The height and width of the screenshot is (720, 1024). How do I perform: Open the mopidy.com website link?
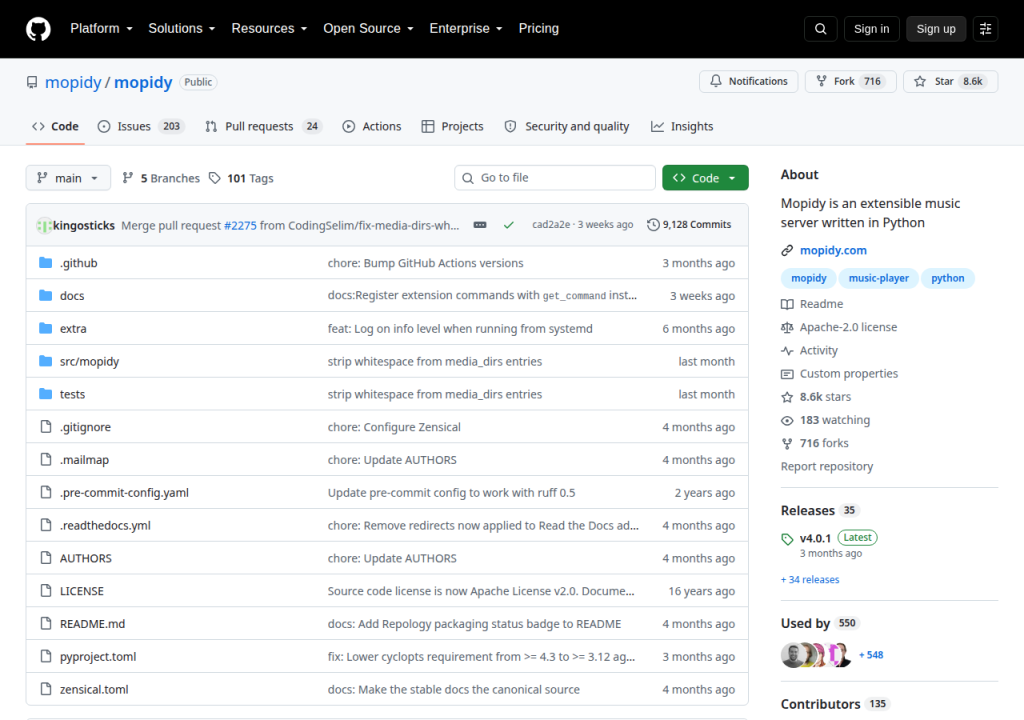tap(833, 250)
